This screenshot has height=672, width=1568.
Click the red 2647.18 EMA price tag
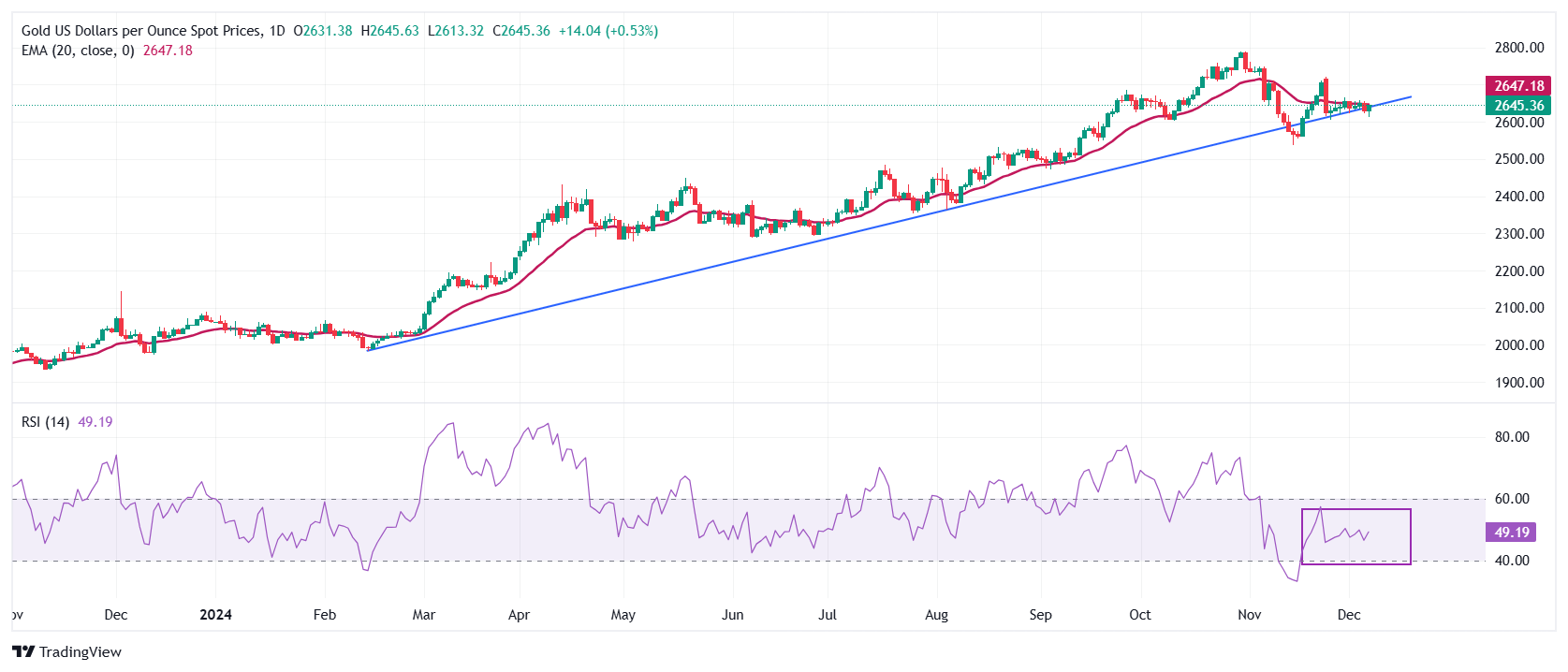[1517, 86]
